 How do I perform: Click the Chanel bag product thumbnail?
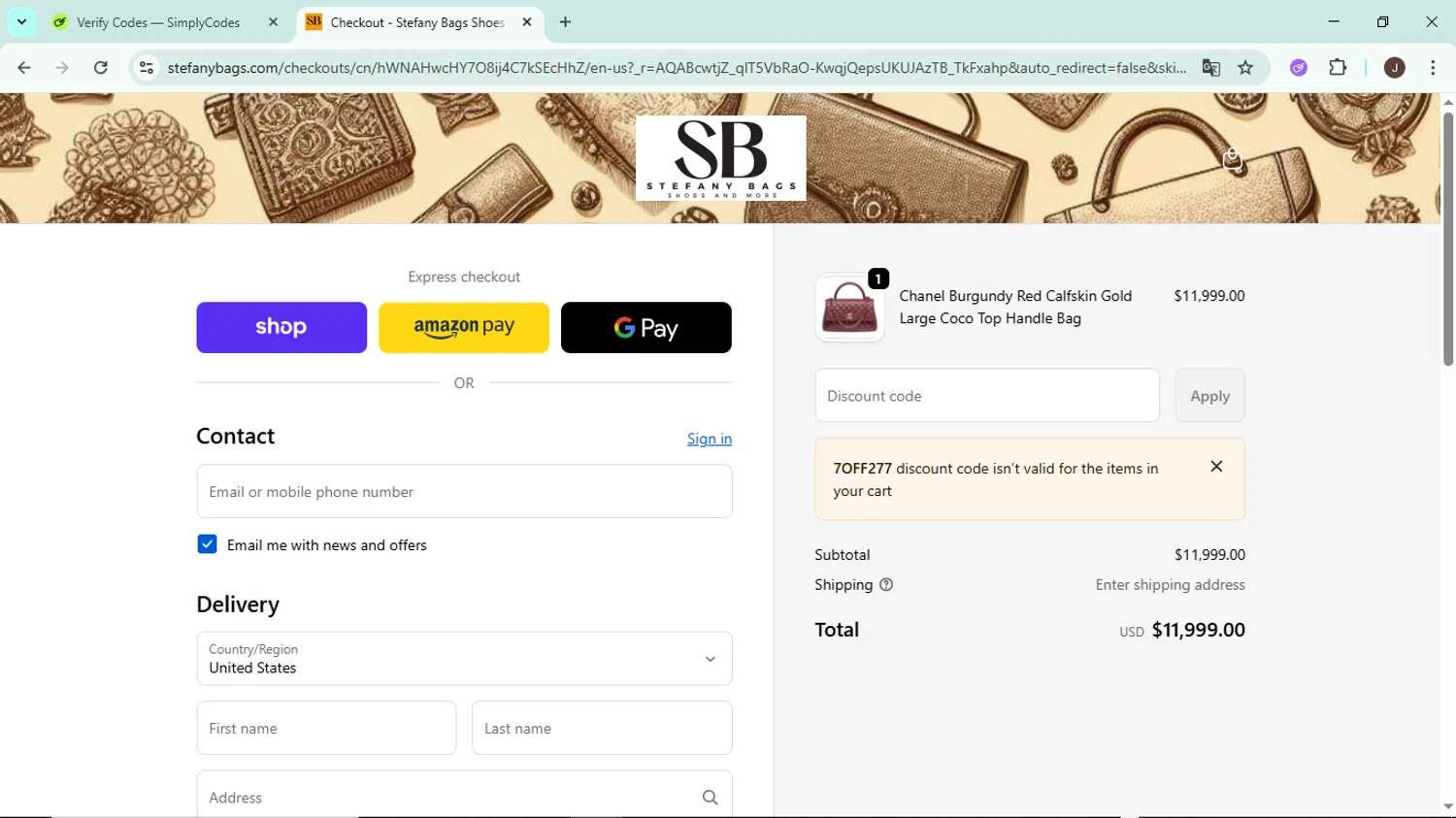click(849, 308)
